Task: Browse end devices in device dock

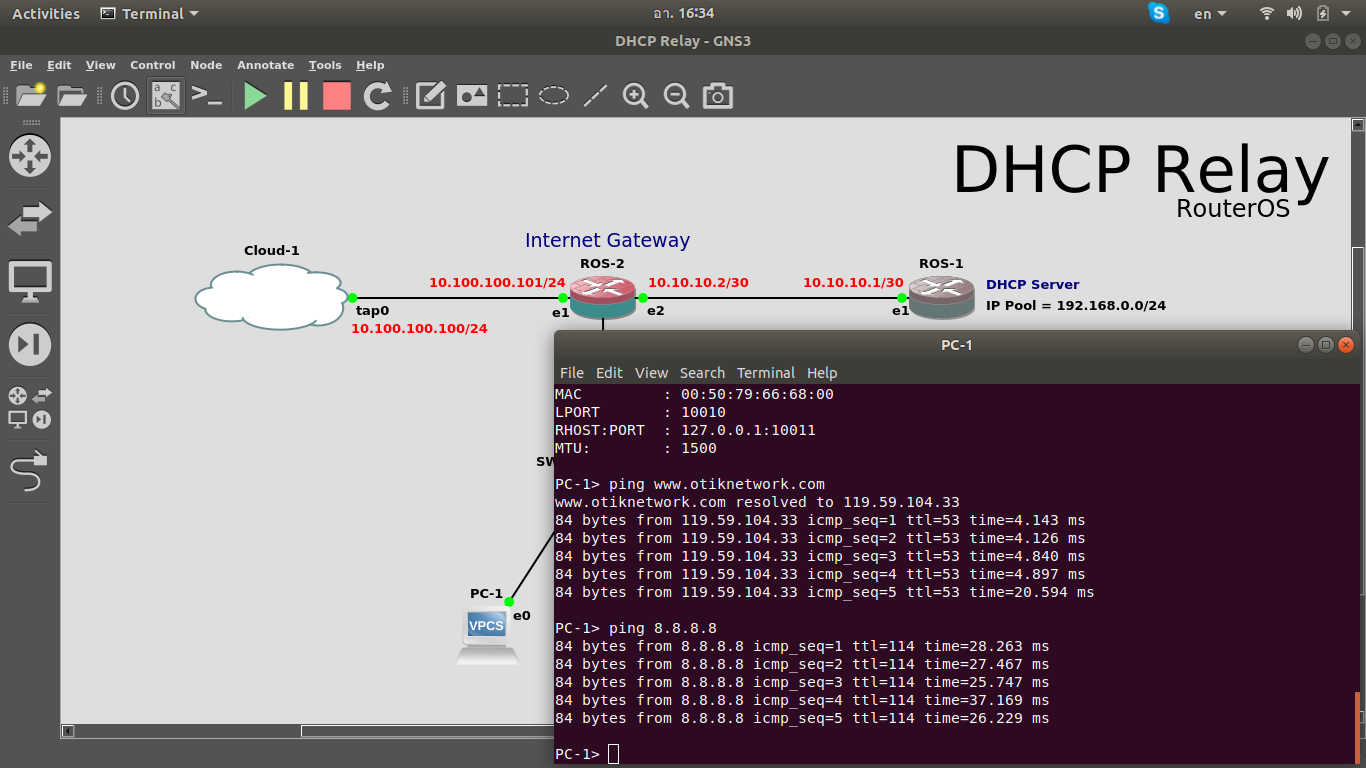Action: [30, 282]
